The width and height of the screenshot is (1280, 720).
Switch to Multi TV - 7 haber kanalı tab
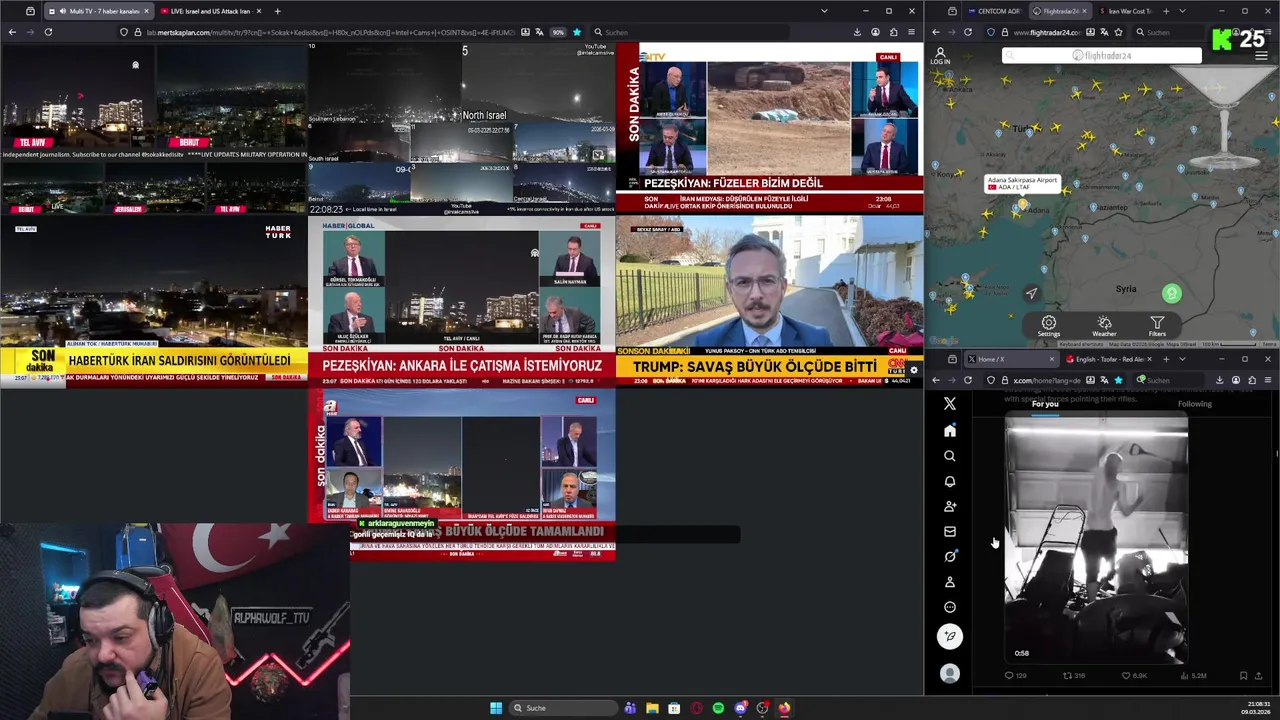97,11
